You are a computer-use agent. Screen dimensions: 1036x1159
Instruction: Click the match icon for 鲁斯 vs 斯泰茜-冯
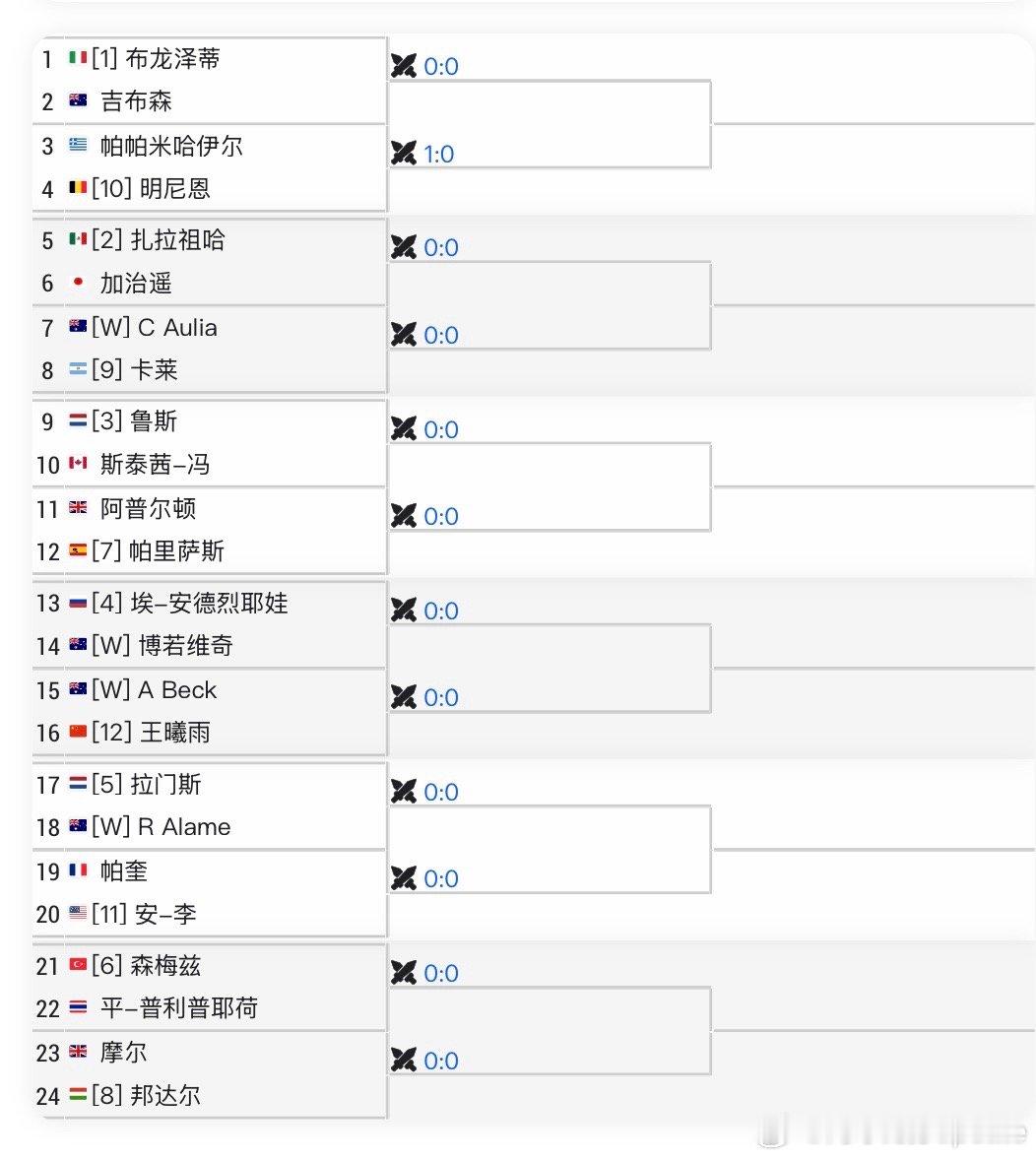(404, 428)
